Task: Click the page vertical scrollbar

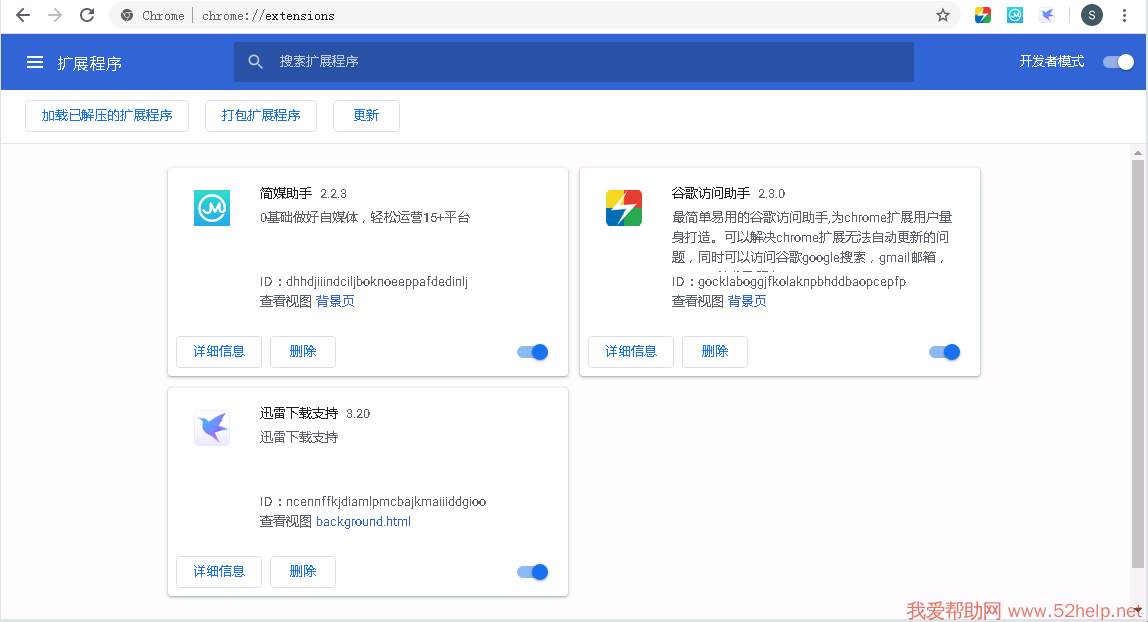Action: point(1137,360)
